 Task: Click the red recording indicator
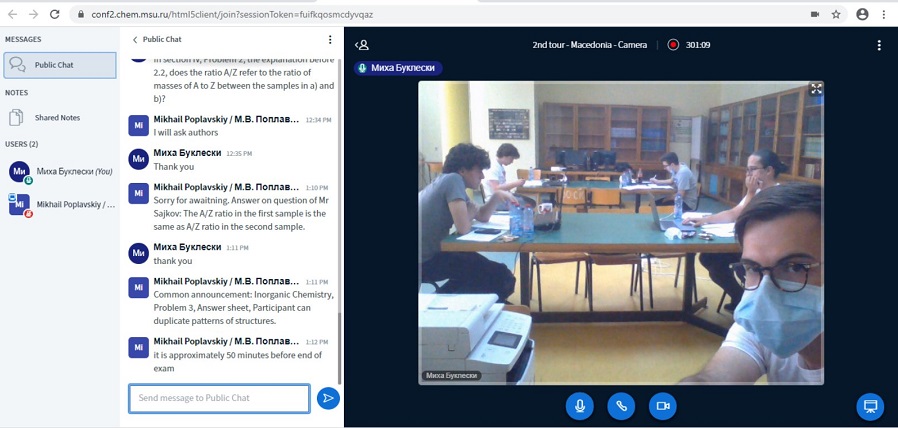tap(673, 45)
